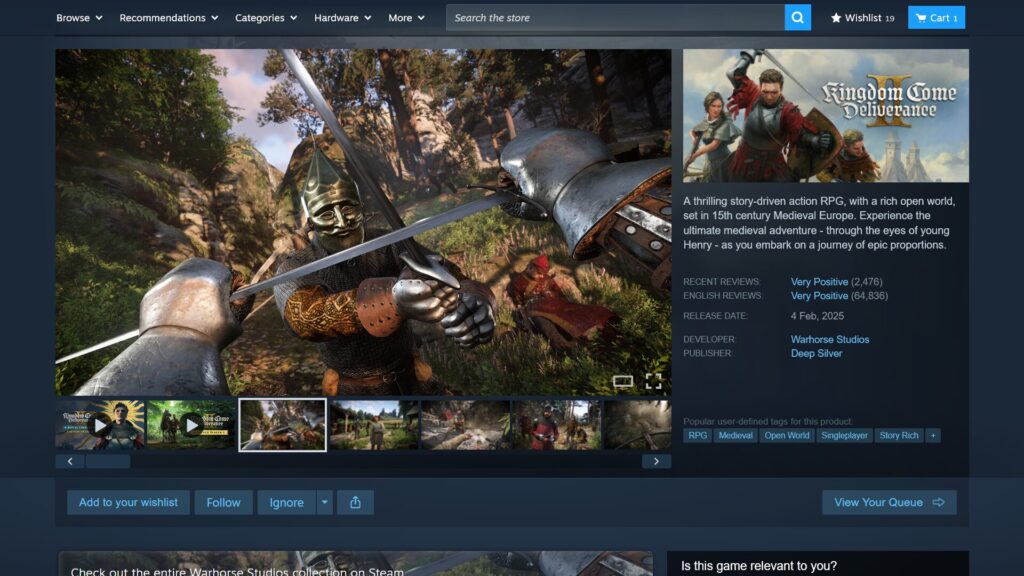The image size is (1024, 576).
Task: Enter fullscreen view of screenshot
Action: point(653,381)
